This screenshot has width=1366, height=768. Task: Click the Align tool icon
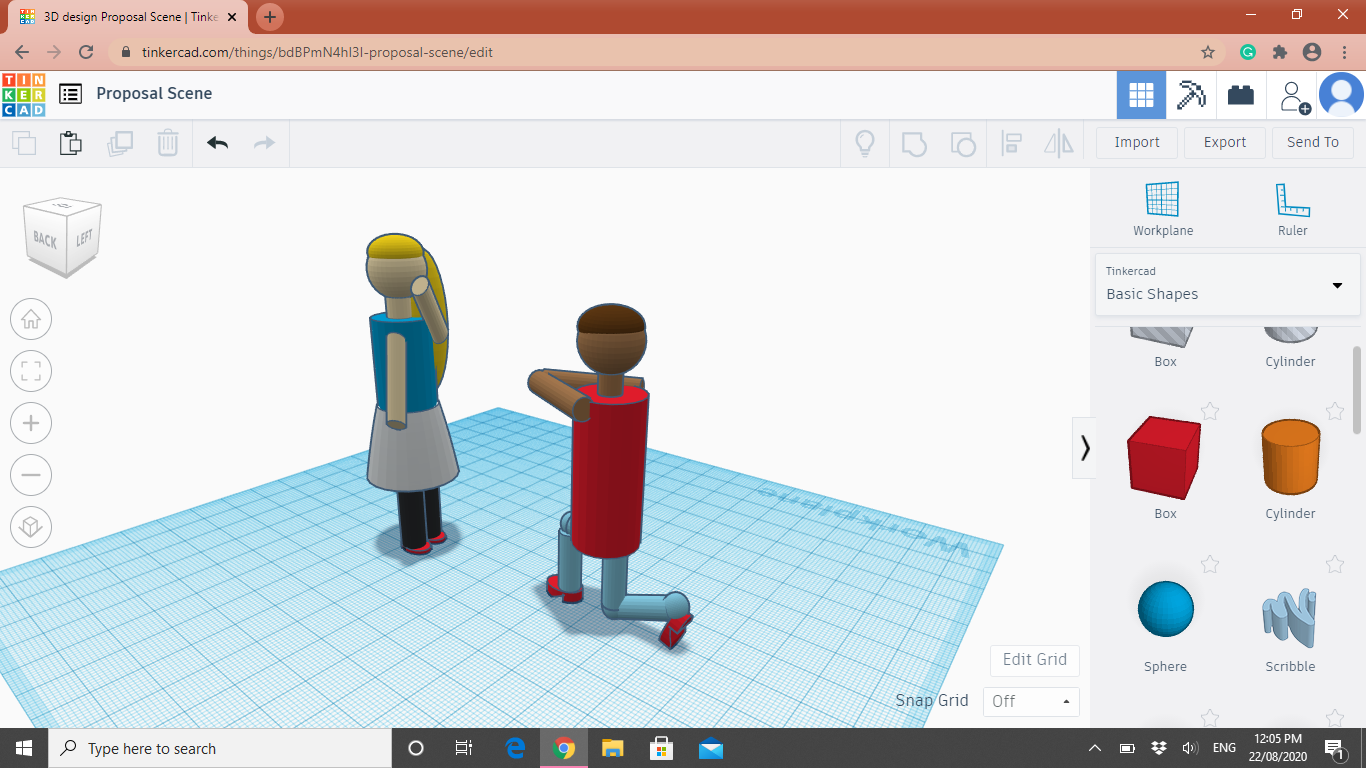point(1011,143)
